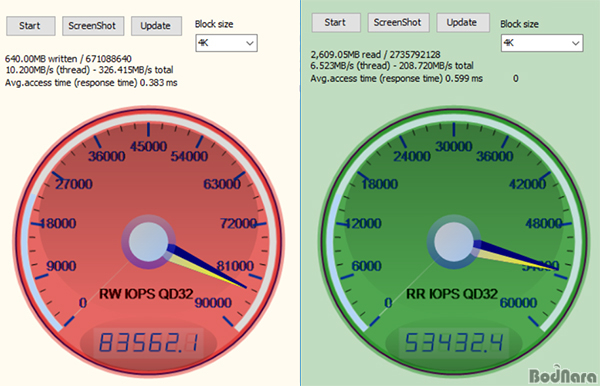600x386 pixels.
Task: Click RW IOPS QD32 label on gauge
Action: click(146, 294)
